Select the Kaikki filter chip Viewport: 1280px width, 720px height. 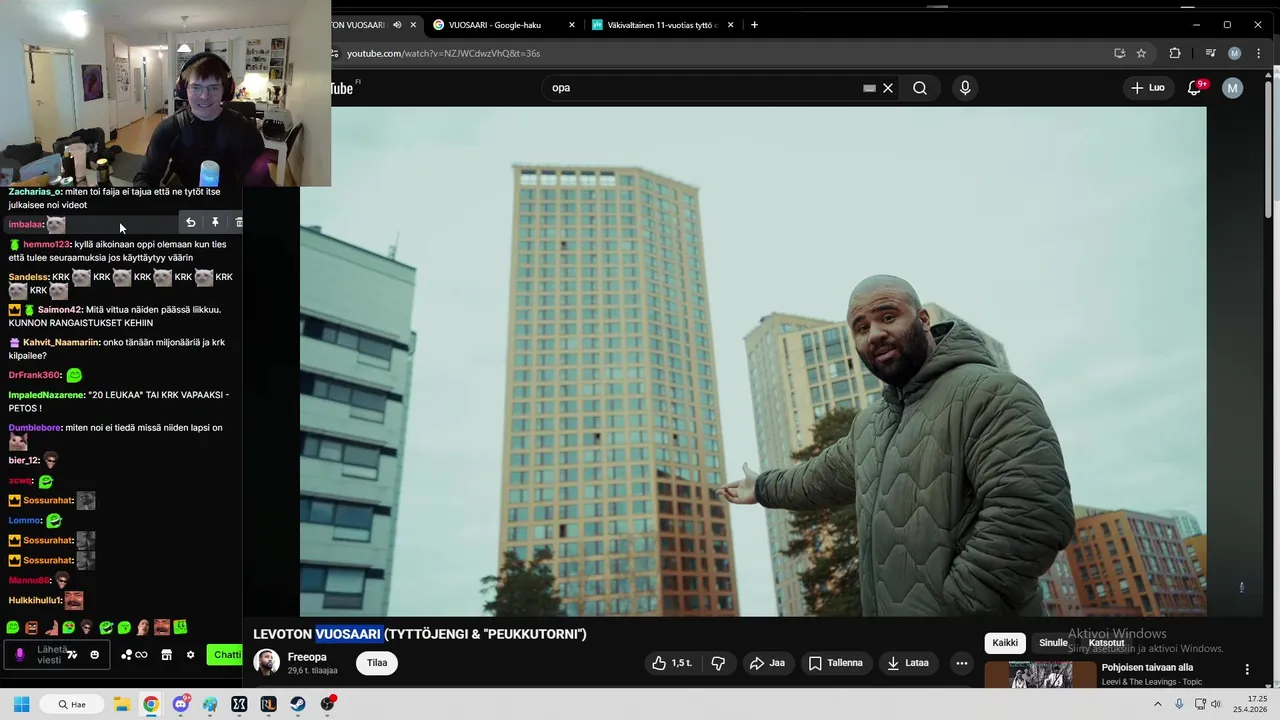(x=1005, y=643)
